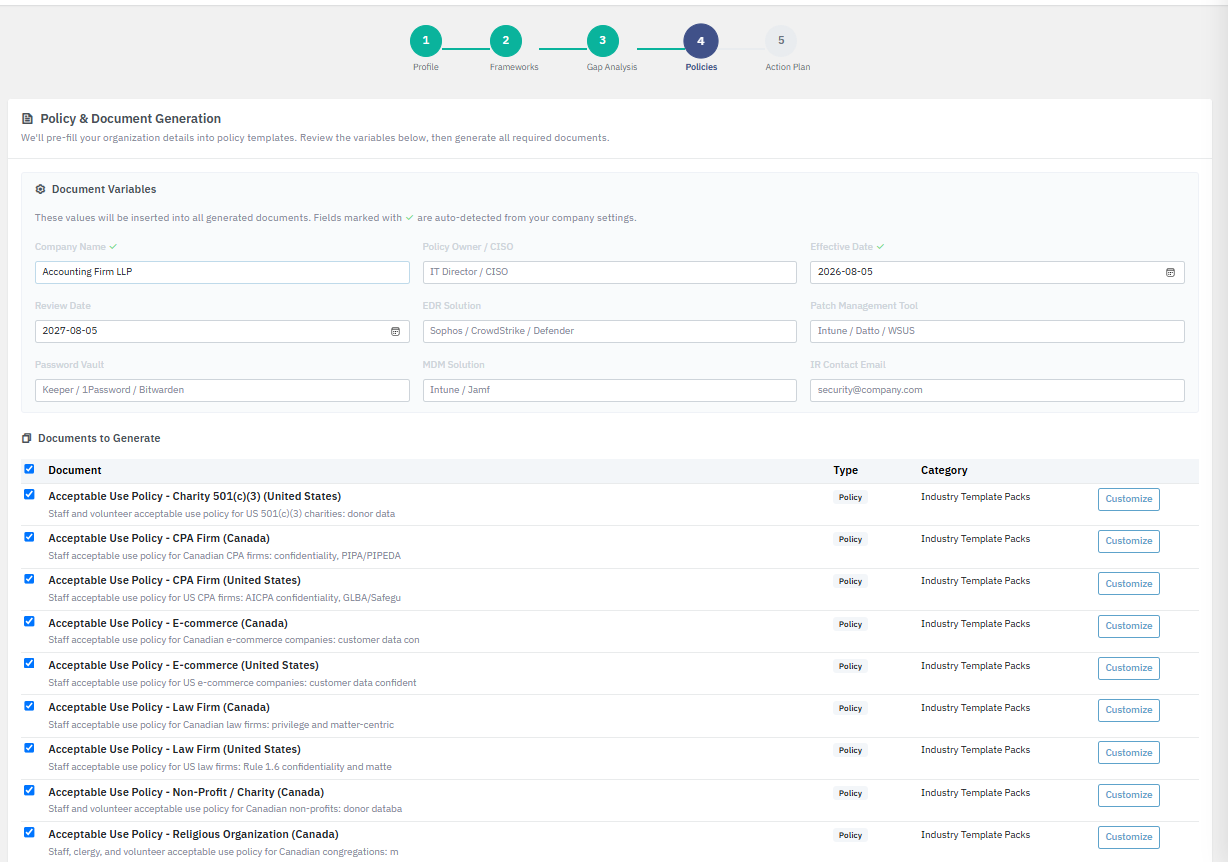
Task: Click Industry Template Packs in Law Firm (Canada) row
Action: coord(975,707)
